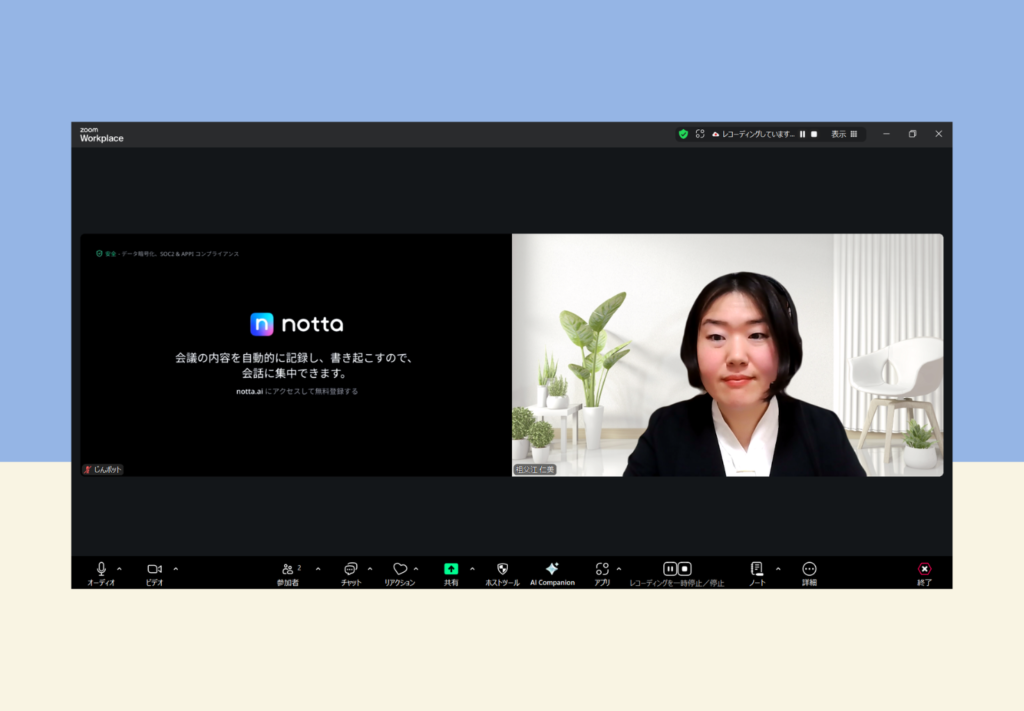1024x711 pixels.
Task: Launch AI Companion from the toolbar
Action: point(552,569)
